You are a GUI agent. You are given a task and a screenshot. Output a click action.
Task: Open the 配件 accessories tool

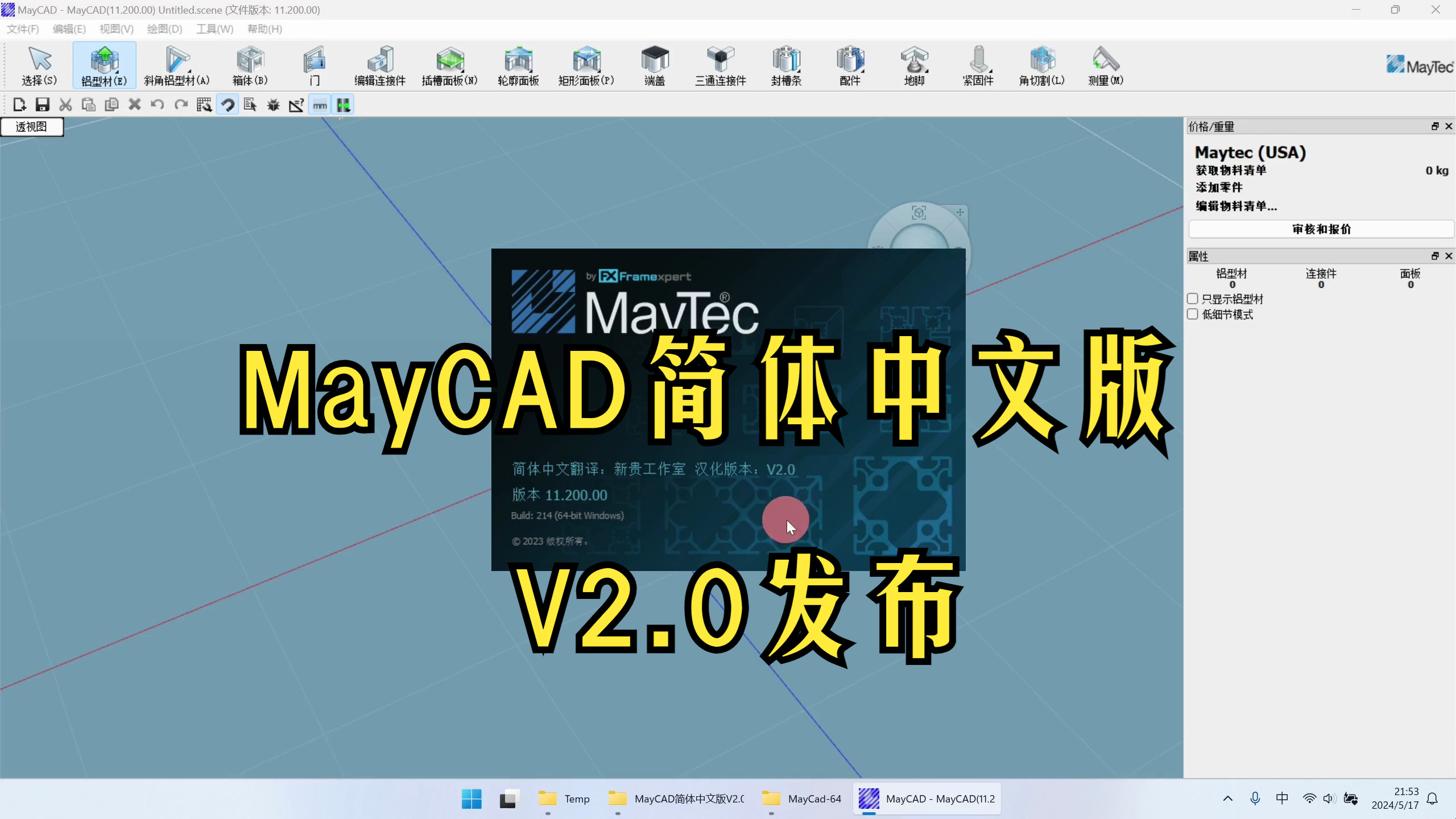click(x=850, y=65)
